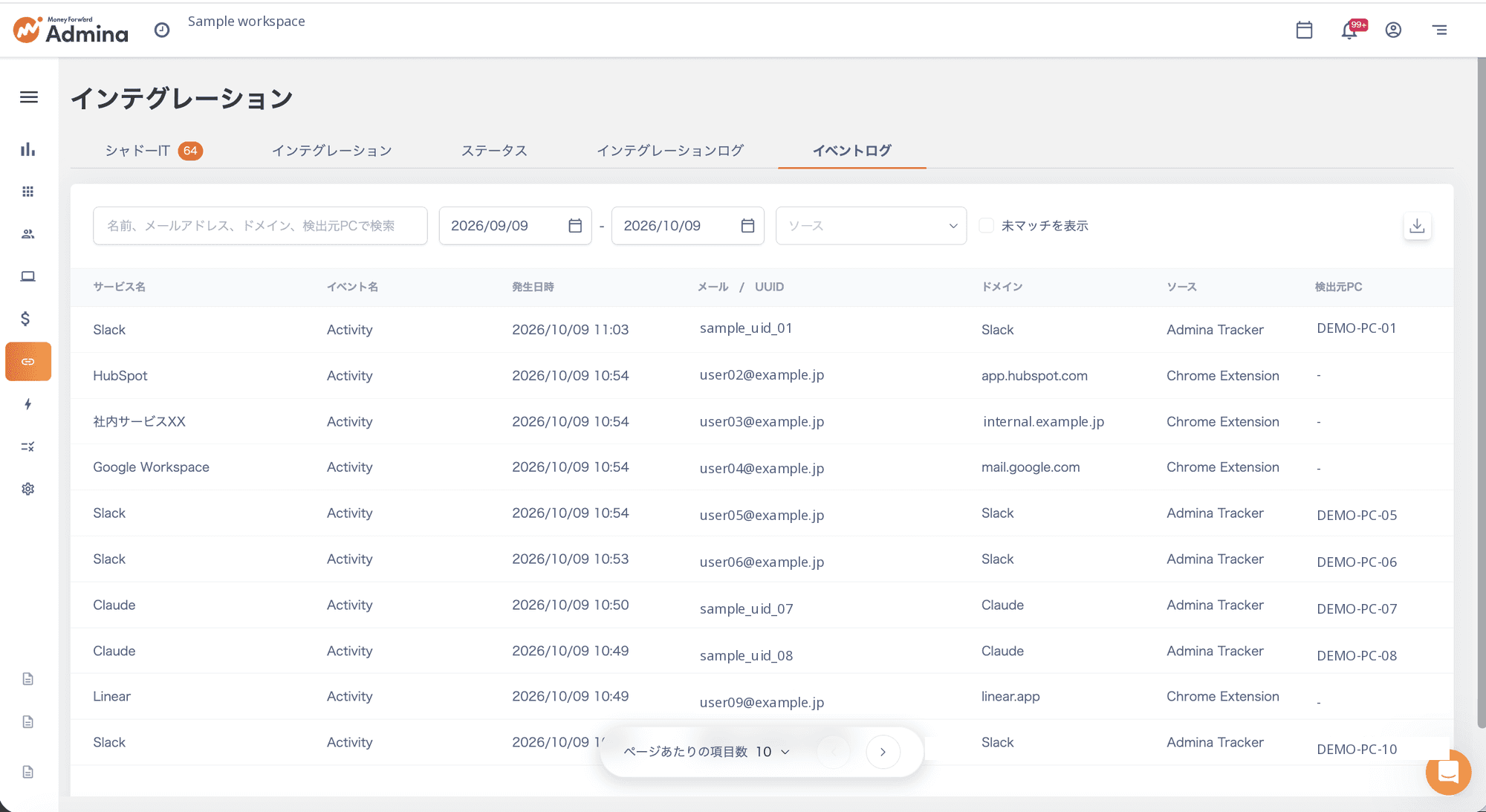Switch to the インテグレーション tab
This screenshot has height=812, width=1486.
tap(331, 151)
